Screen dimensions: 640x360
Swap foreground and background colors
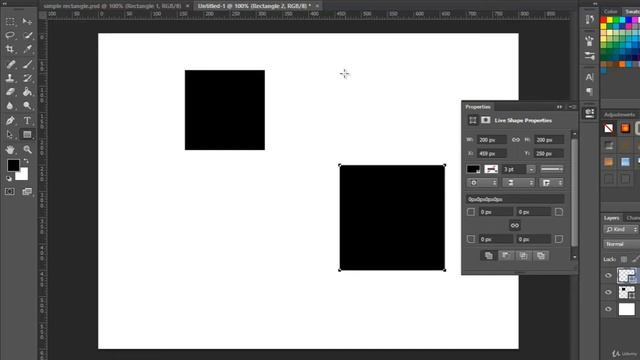pyautogui.click(x=26, y=161)
